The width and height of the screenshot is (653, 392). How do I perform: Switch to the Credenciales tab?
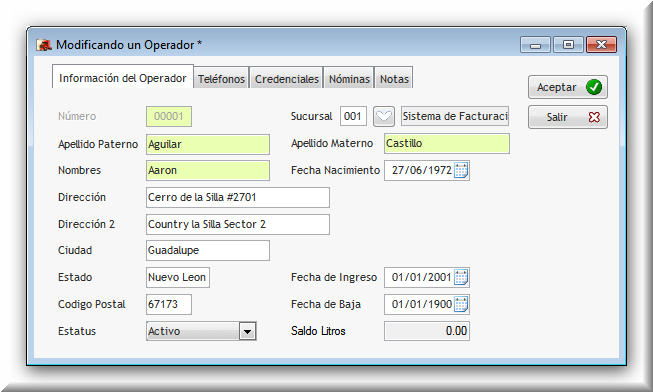[287, 78]
